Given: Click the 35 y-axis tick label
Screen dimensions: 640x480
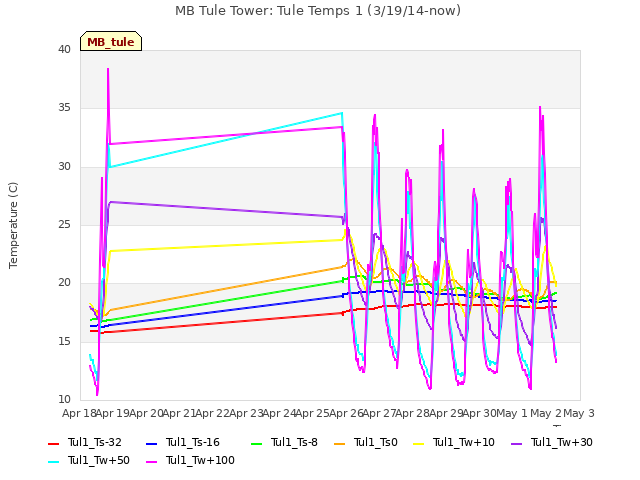Looking at the screenshot, I should 64,108.
